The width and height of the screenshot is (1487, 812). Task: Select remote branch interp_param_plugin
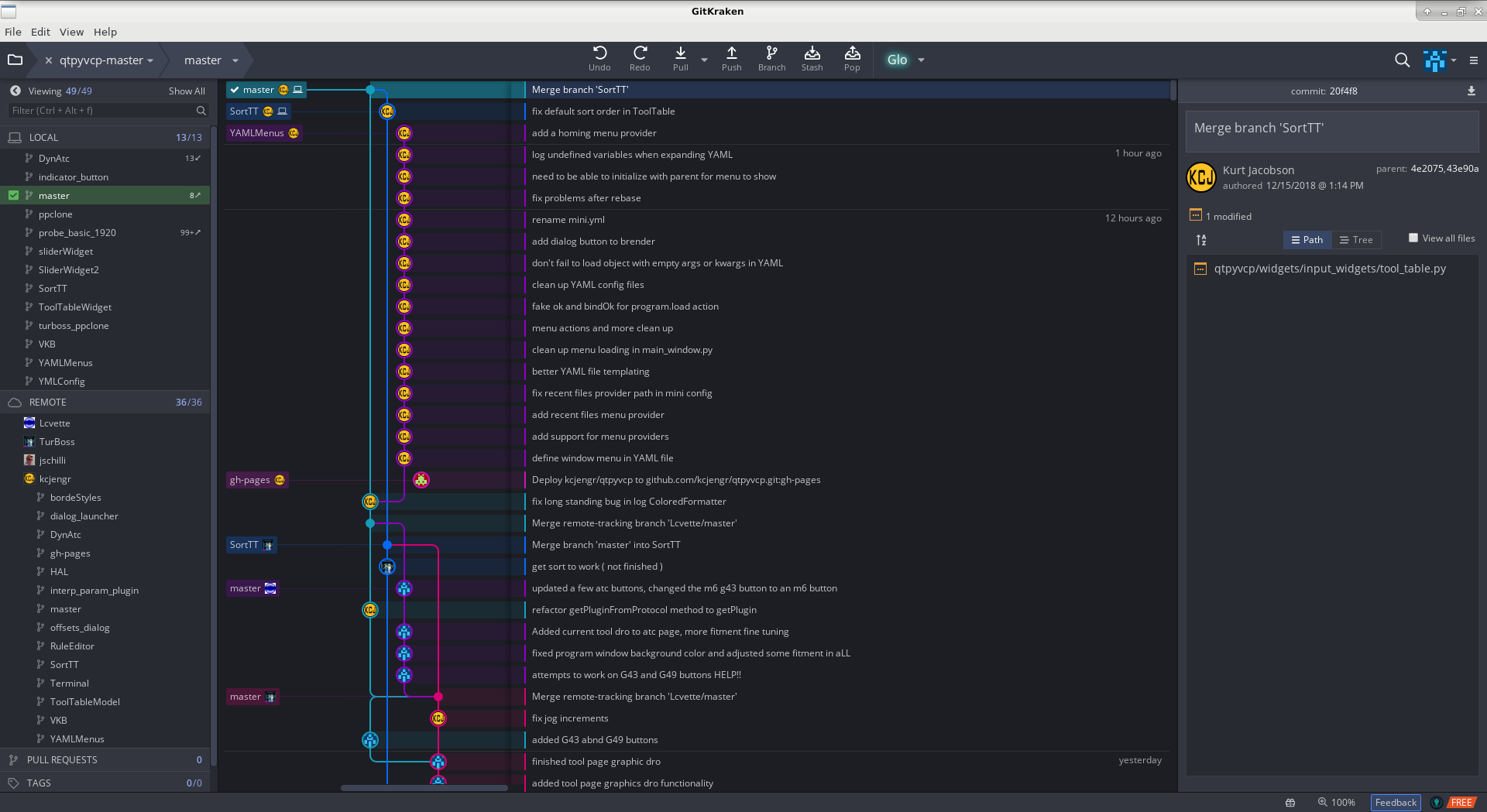105,591
